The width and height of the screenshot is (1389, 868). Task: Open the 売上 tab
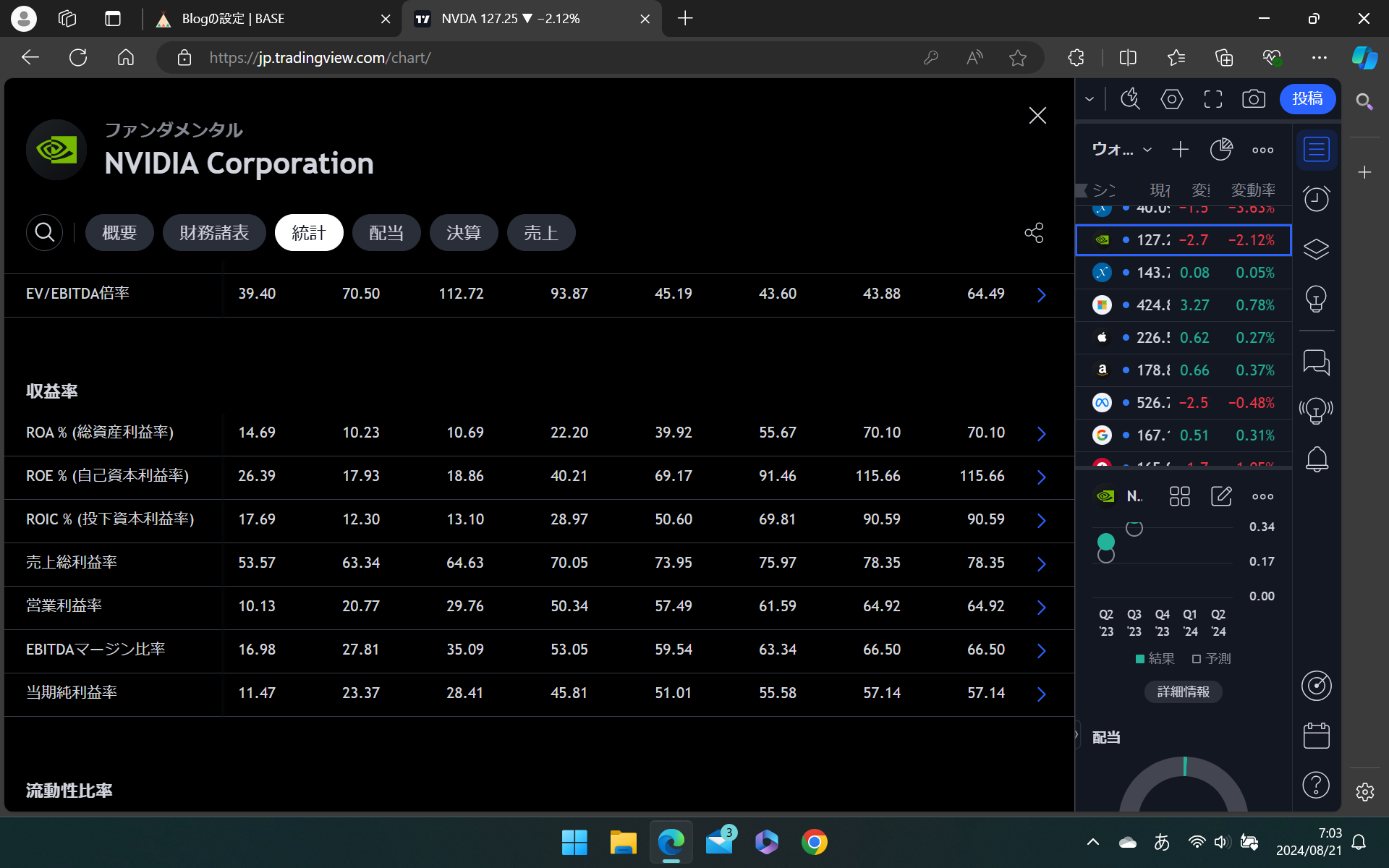point(541,233)
